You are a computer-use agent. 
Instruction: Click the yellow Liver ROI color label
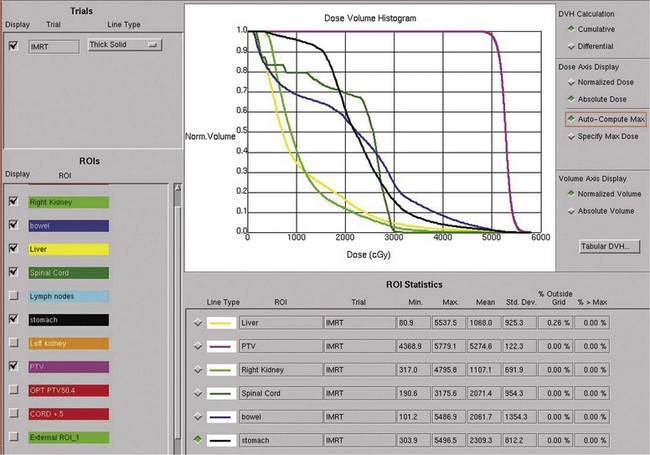coord(67,249)
